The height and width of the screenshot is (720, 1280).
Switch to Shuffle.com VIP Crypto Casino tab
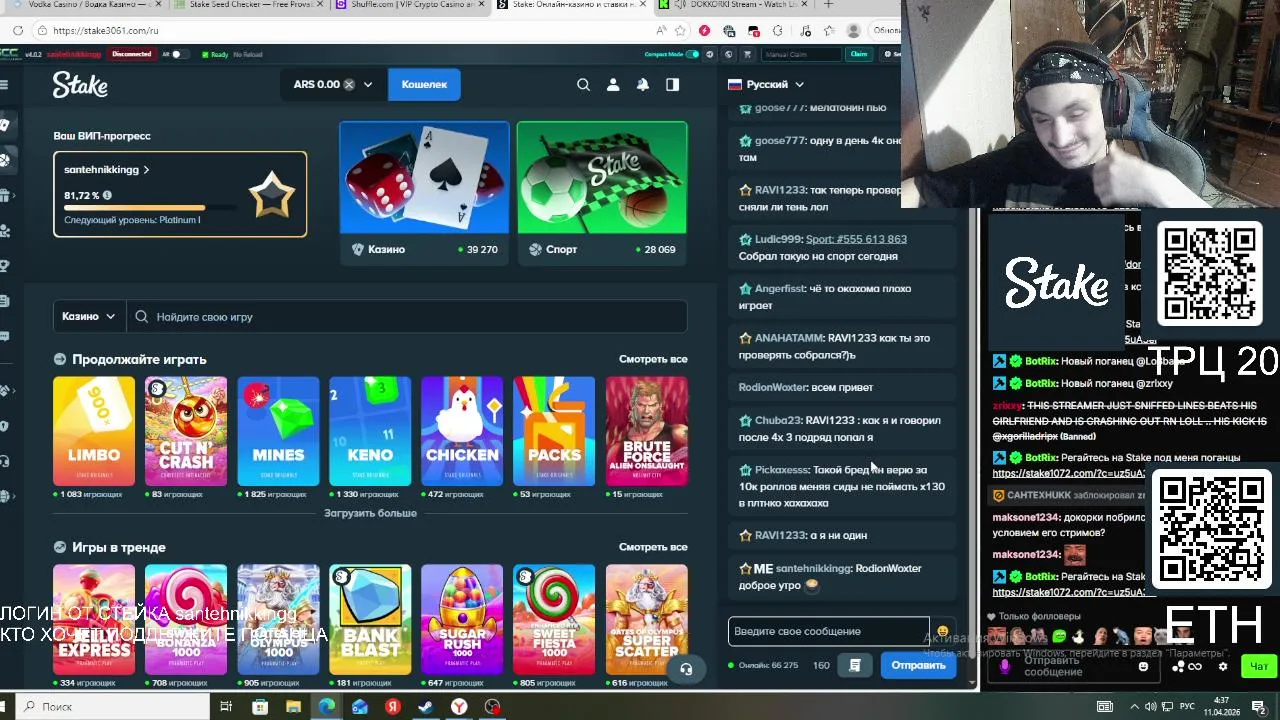pyautogui.click(x=411, y=5)
